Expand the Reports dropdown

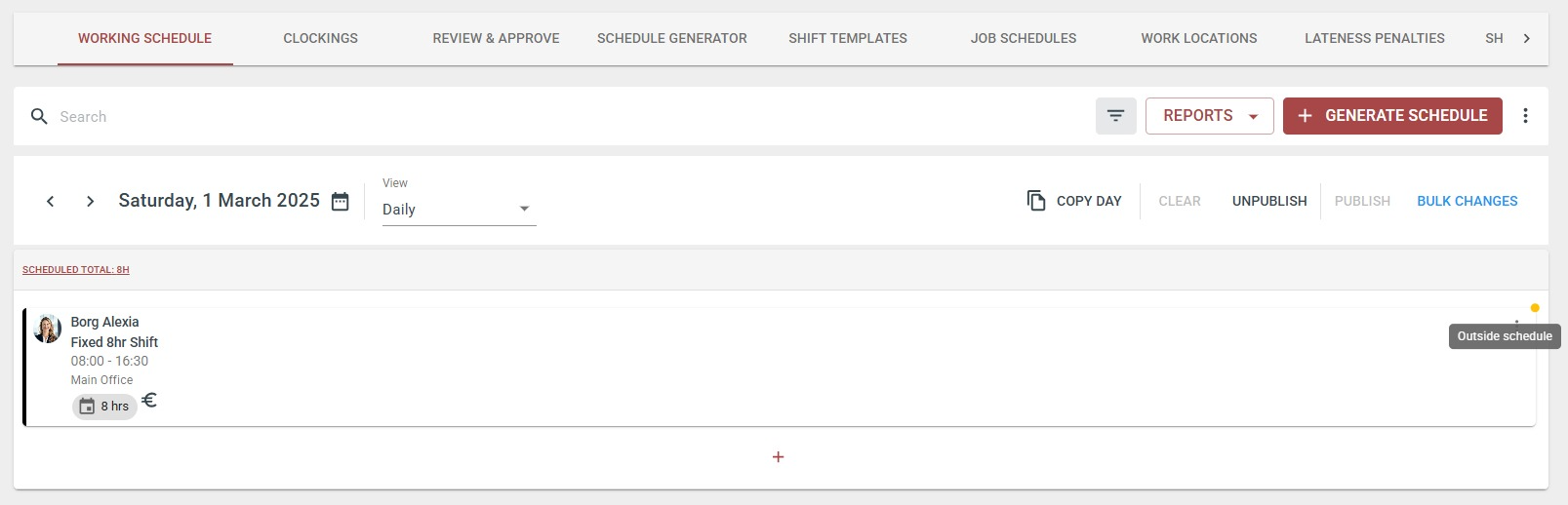point(1210,116)
